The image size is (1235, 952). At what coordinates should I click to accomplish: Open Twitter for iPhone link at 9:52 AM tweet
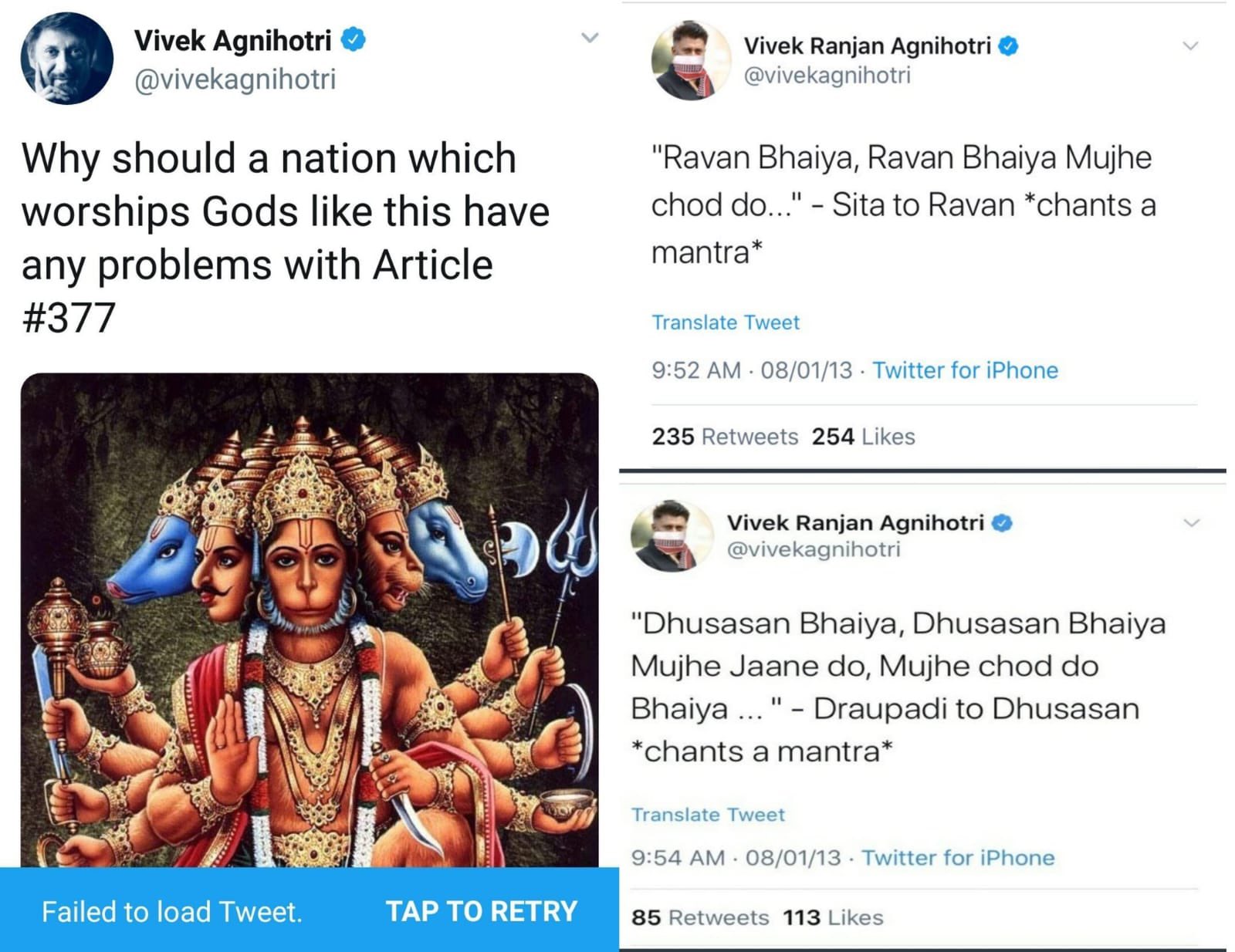(x=965, y=370)
